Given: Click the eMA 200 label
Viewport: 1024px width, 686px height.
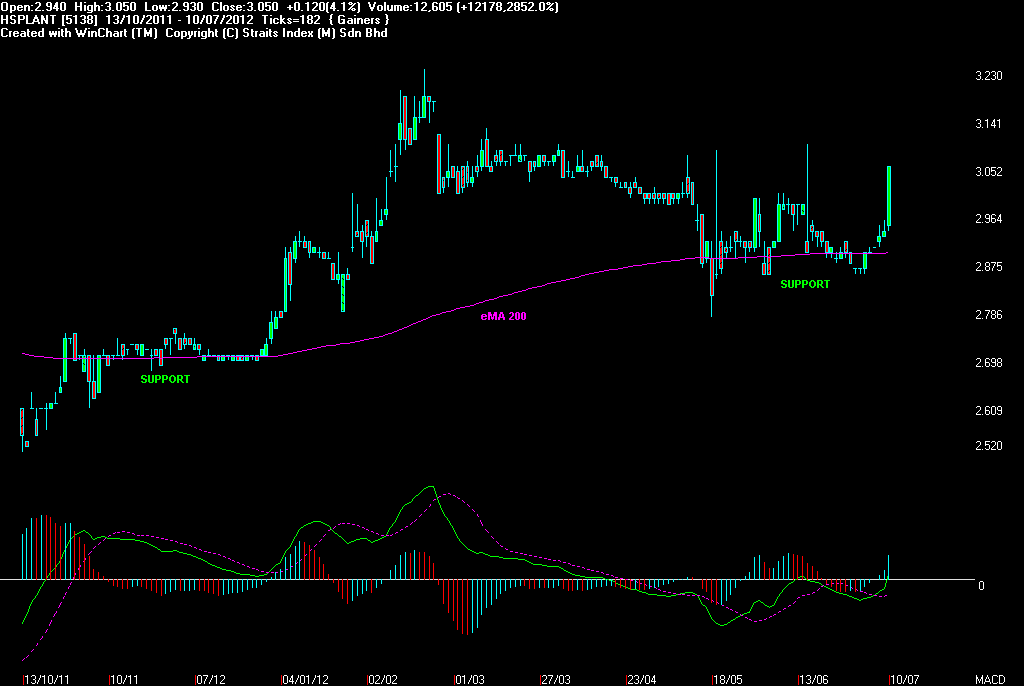Looking at the screenshot, I should [x=504, y=316].
